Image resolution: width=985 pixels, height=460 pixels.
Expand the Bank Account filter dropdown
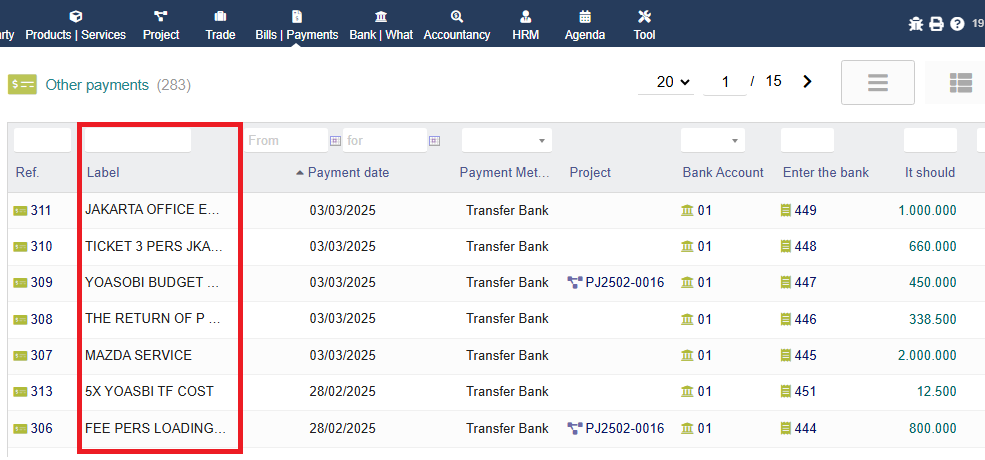click(x=712, y=141)
